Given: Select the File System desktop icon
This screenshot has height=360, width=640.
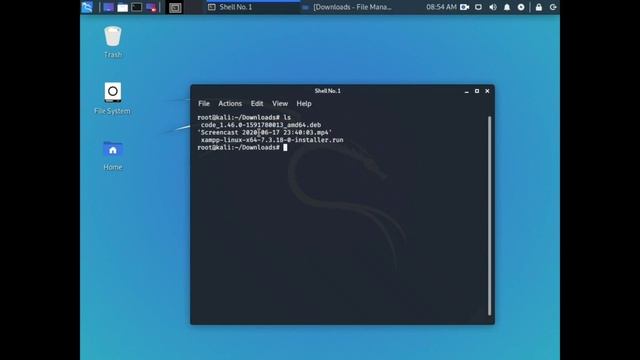Looking at the screenshot, I should pos(112,98).
